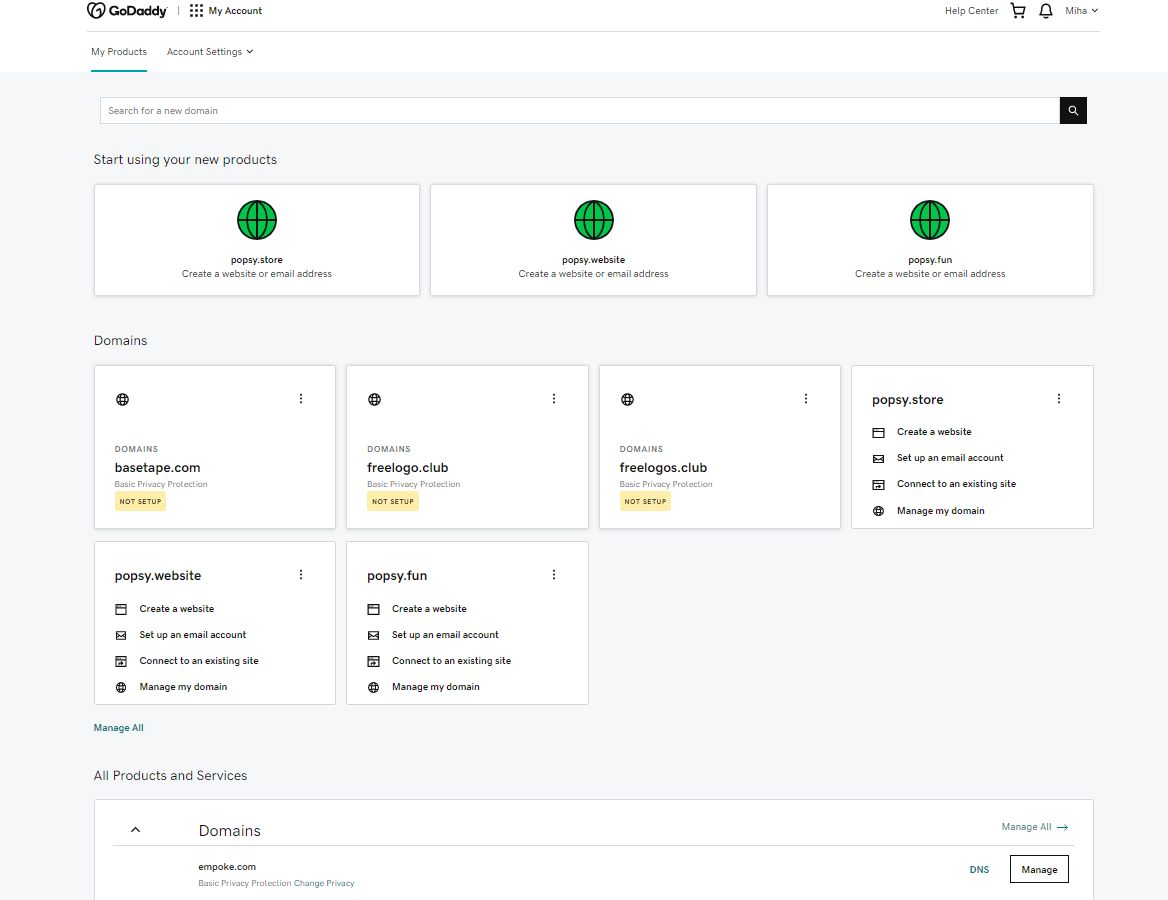Select the My Products tab
Image resolution: width=1168 pixels, height=900 pixels.
(x=119, y=52)
